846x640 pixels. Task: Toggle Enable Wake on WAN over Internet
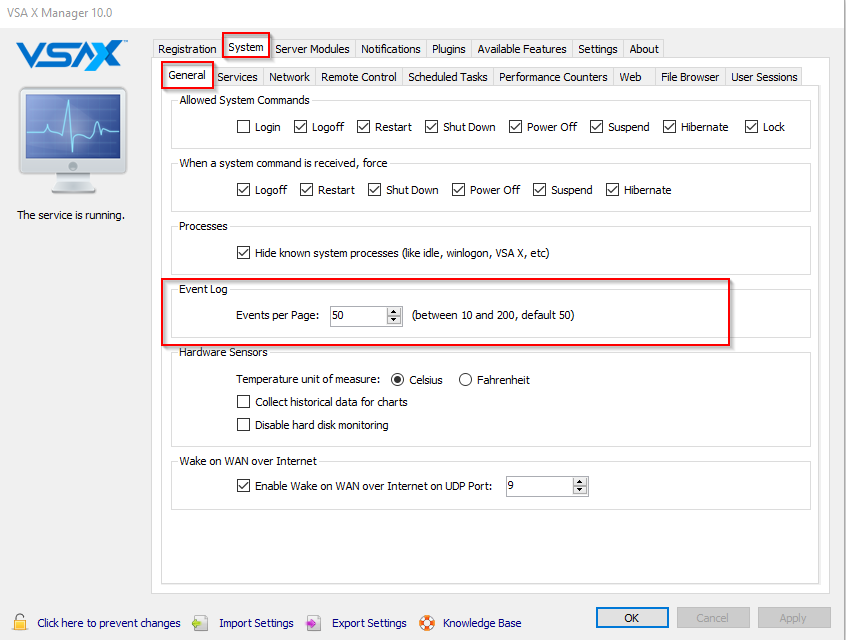coord(243,486)
